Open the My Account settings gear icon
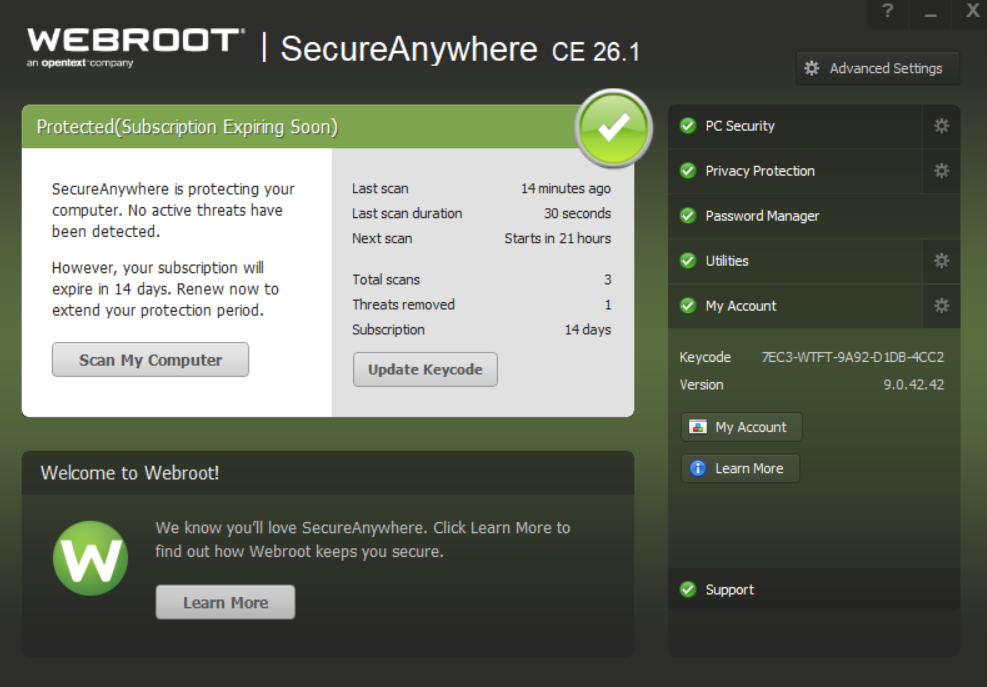The image size is (987, 687). 940,306
